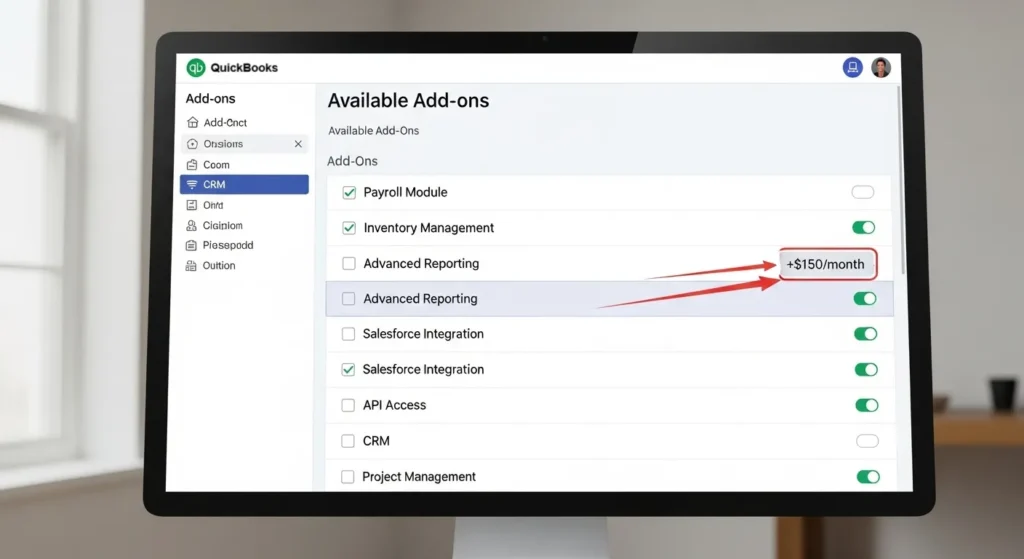Viewport: 1024px width, 559px height.
Task: Click the +$150/month price button
Action: point(828,265)
